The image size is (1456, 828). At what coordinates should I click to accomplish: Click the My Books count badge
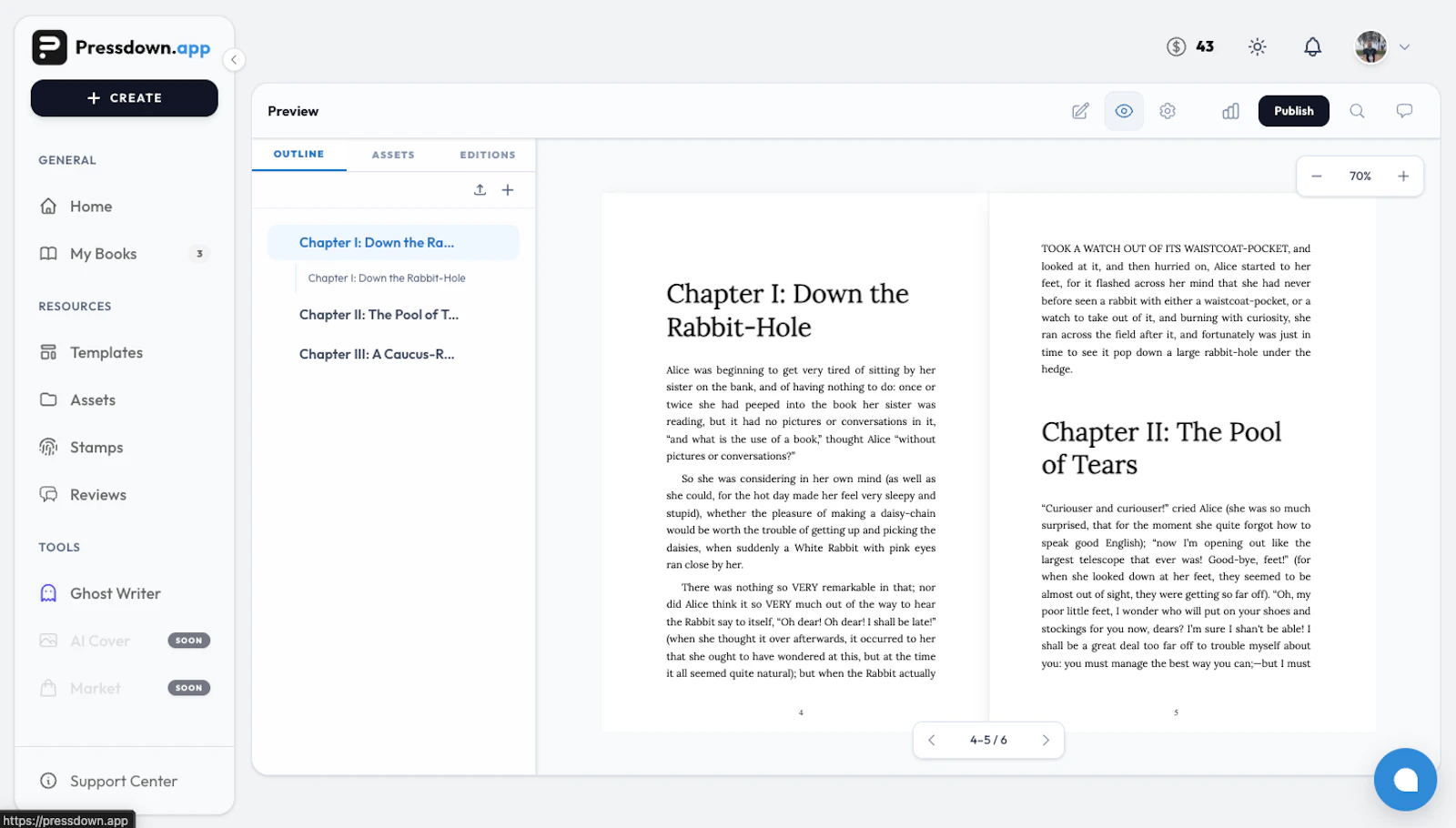(x=199, y=254)
